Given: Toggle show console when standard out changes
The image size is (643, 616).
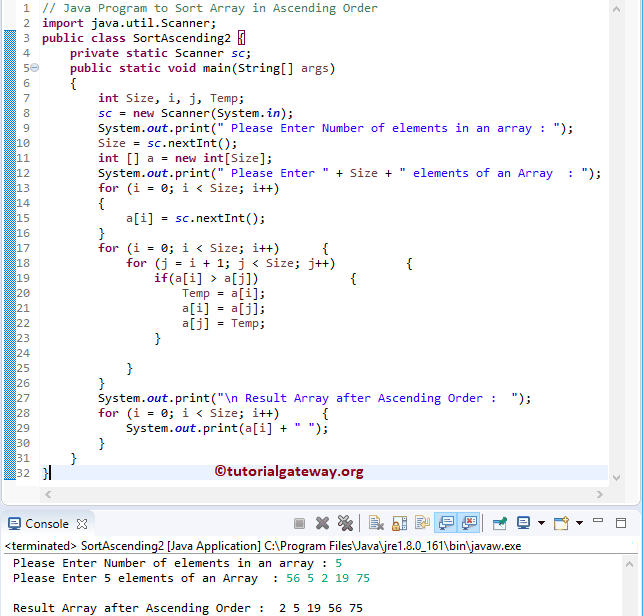Looking at the screenshot, I should [x=446, y=523].
